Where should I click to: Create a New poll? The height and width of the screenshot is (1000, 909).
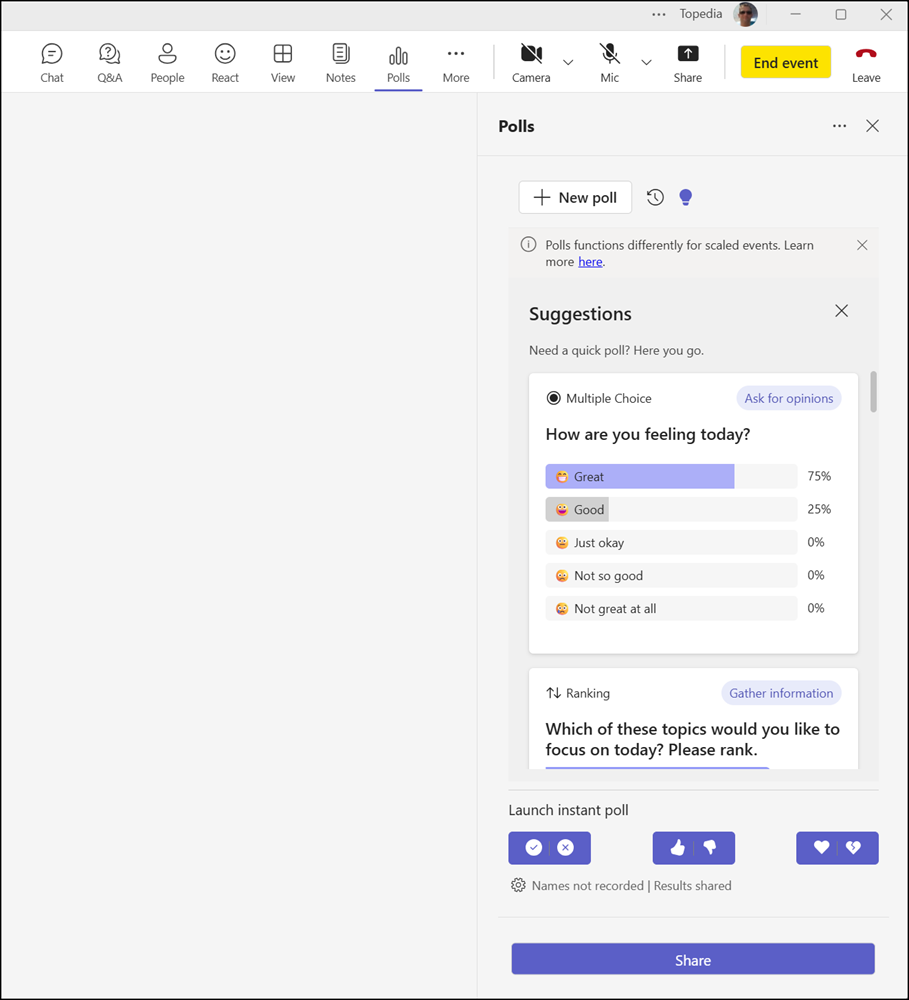[x=574, y=197]
